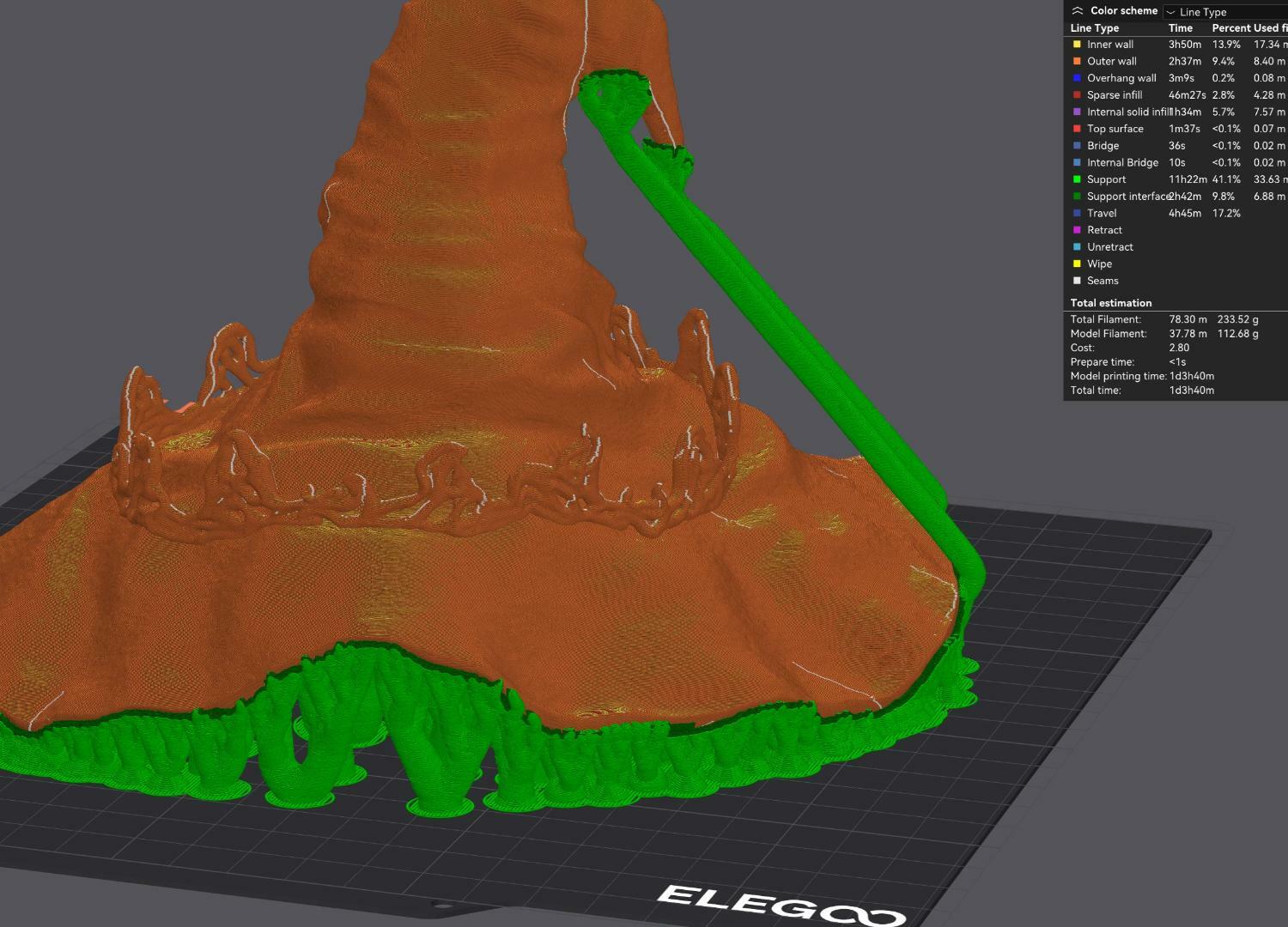The image size is (1288, 927).
Task: Click the magenta Retract legend square
Action: [x=1077, y=230]
